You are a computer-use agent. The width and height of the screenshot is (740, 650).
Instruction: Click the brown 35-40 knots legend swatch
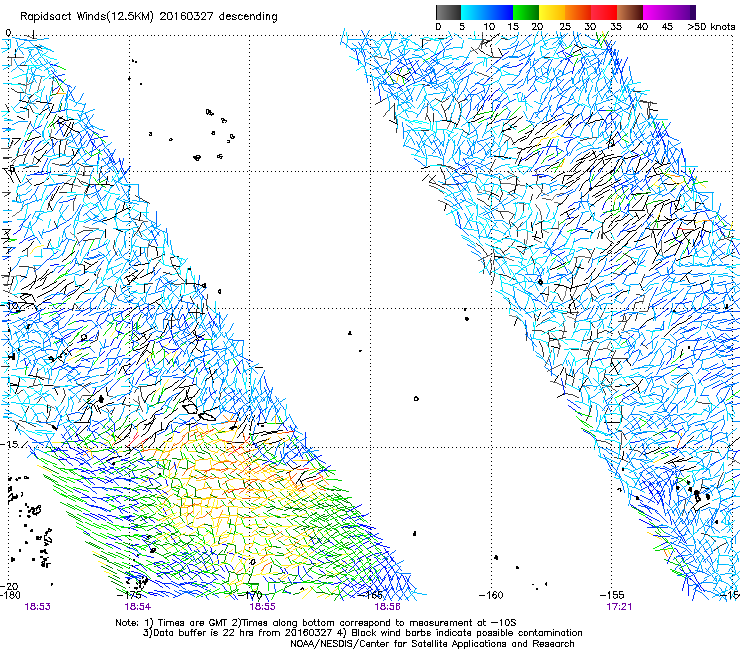click(630, 12)
